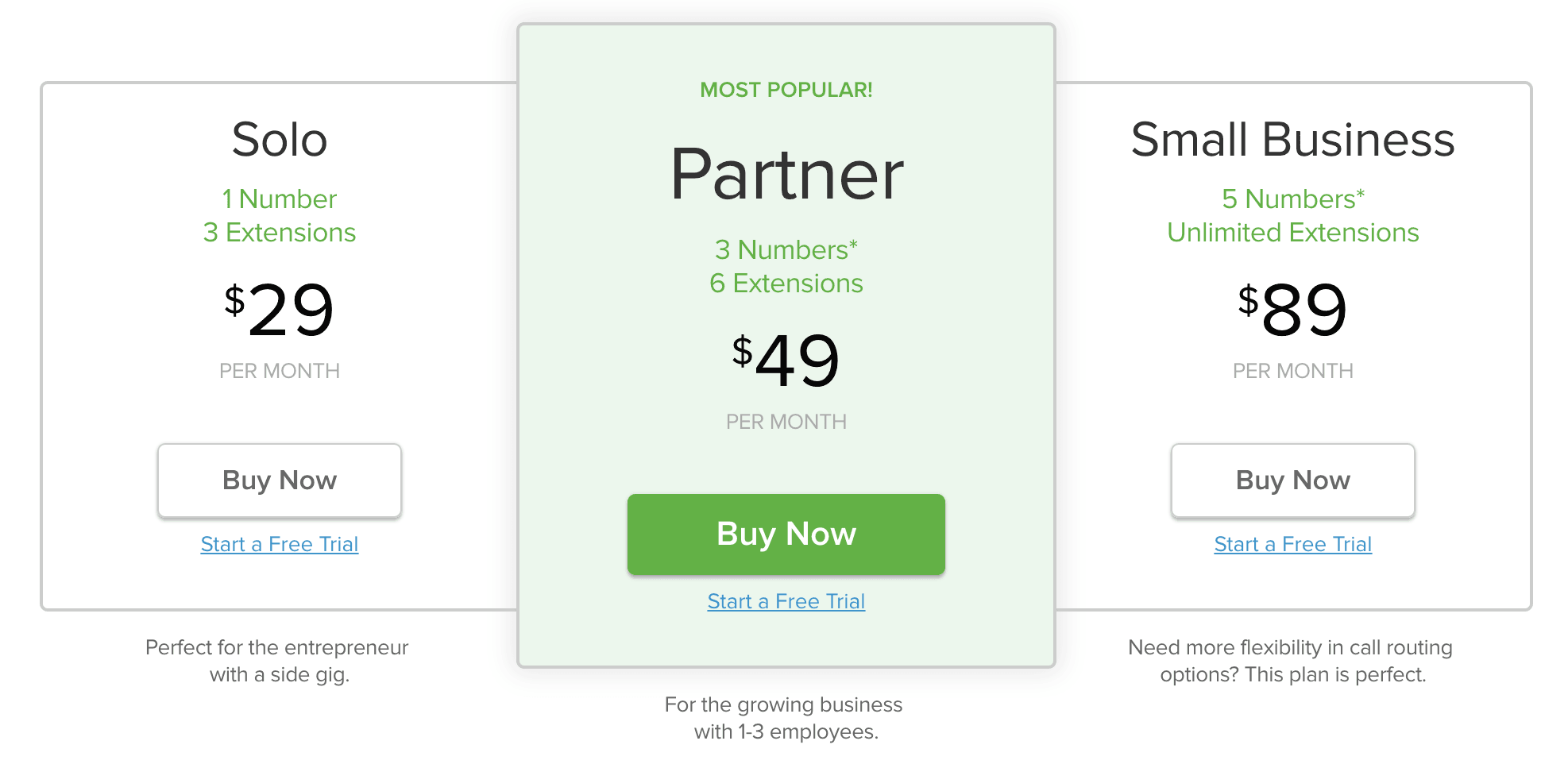
Task: Click the 3 Numbers* feature text
Action: (x=786, y=249)
